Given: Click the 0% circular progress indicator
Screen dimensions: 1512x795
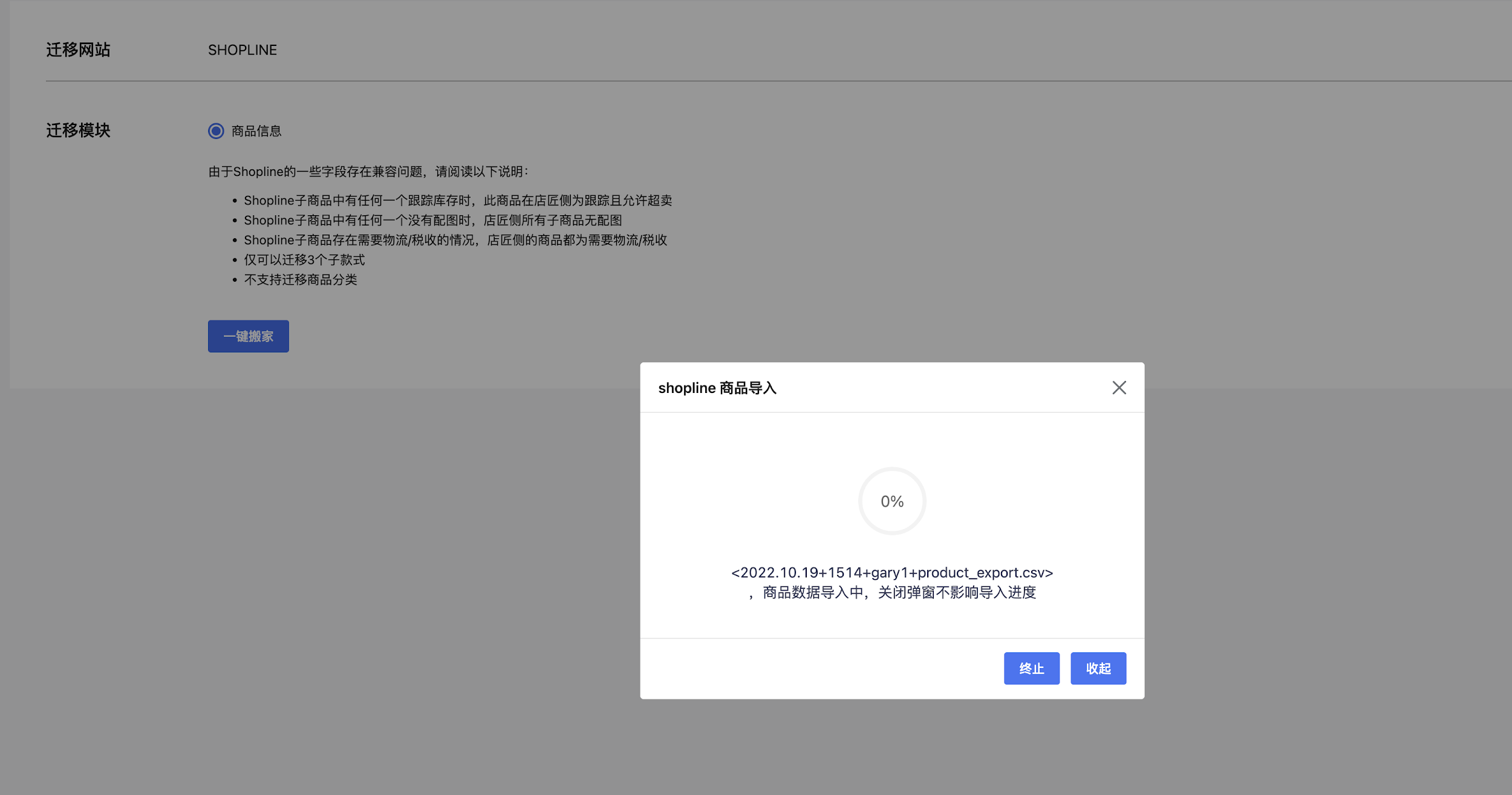Looking at the screenshot, I should coord(892,501).
